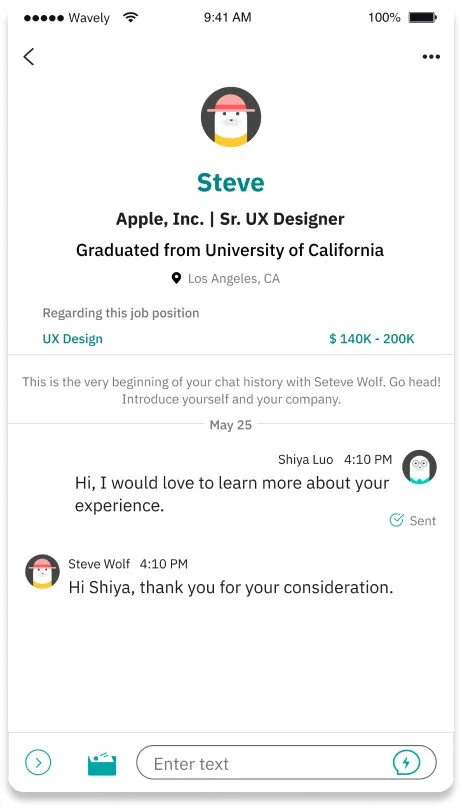Open the teal briefcase attachment icon
The height and width of the screenshot is (808, 462).
tap(102, 764)
